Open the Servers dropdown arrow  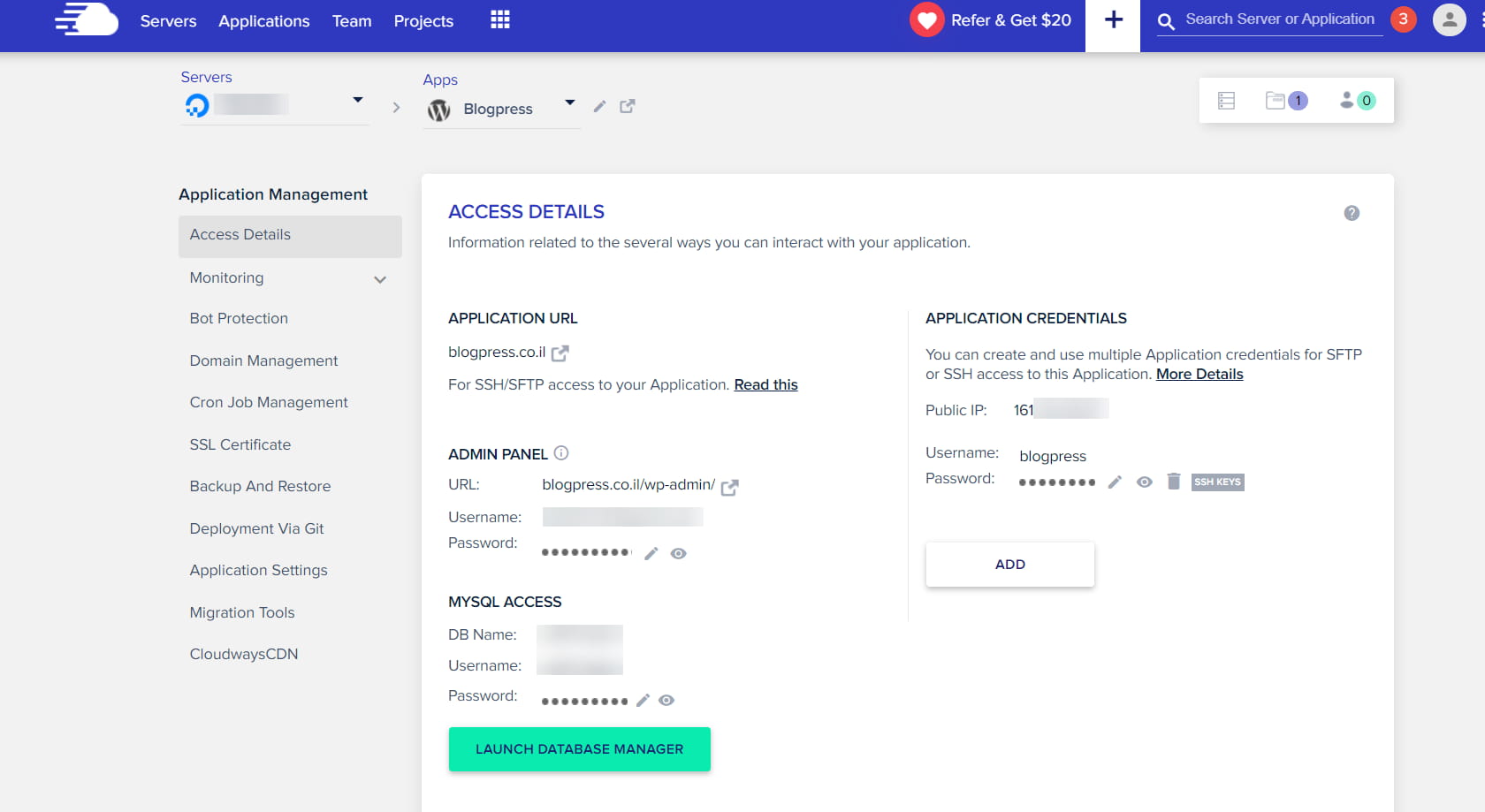[358, 100]
